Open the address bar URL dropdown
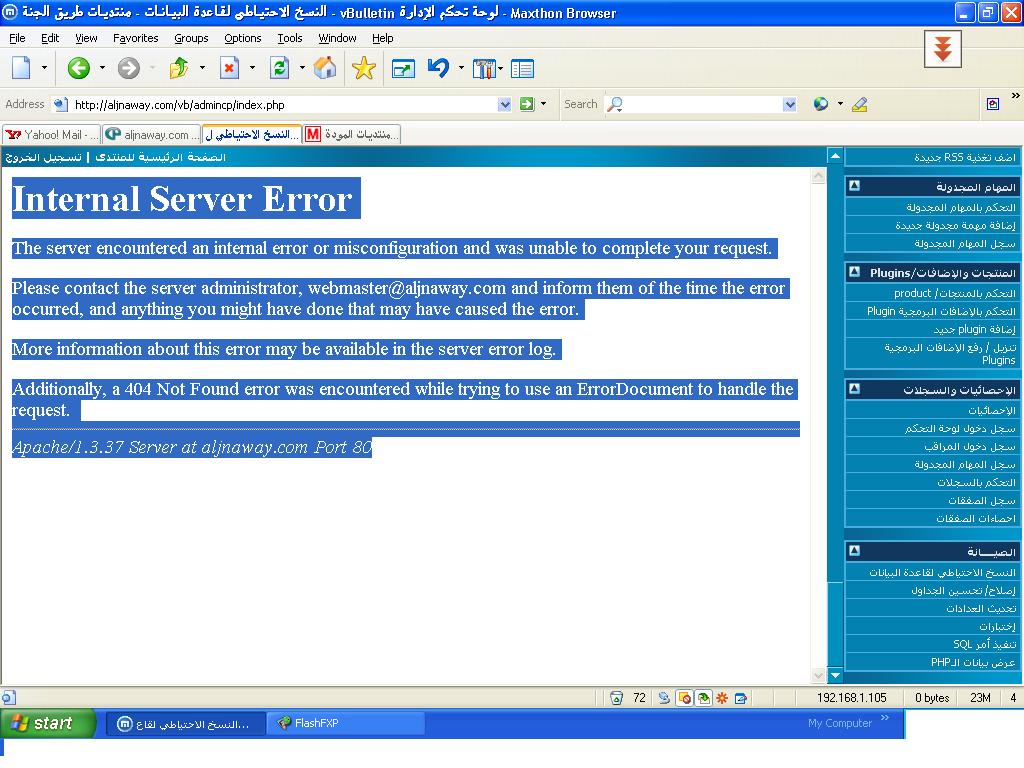Image resolution: width=1024 pixels, height=768 pixels. point(504,104)
